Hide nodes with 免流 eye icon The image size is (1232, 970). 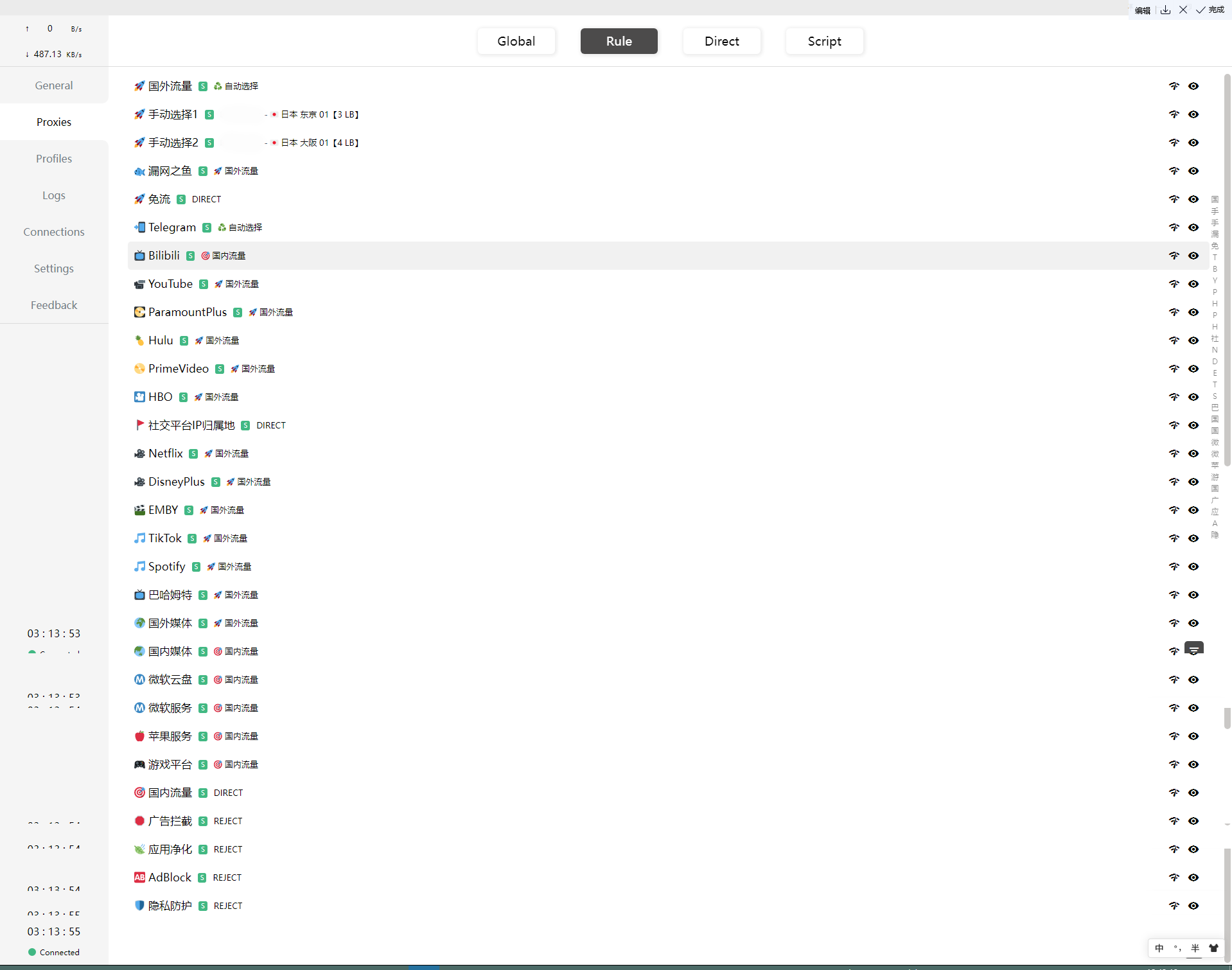1193,199
